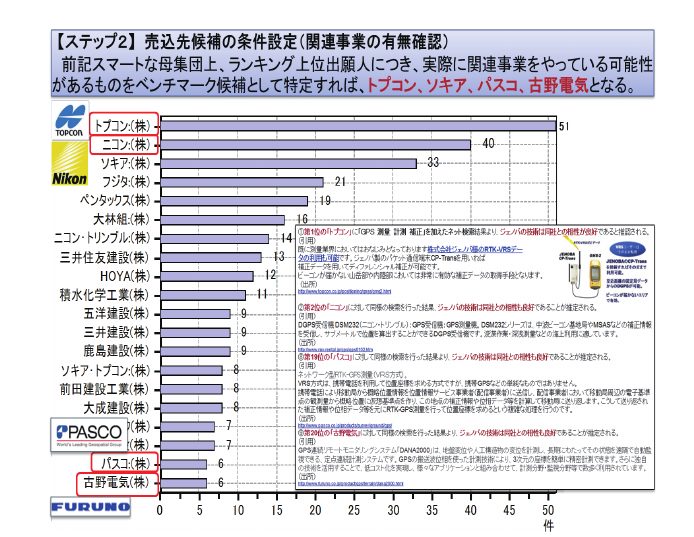This screenshot has height=537, width=694.
Task: Click the yellow Nikon logo
Action: pyautogui.click(x=69, y=163)
